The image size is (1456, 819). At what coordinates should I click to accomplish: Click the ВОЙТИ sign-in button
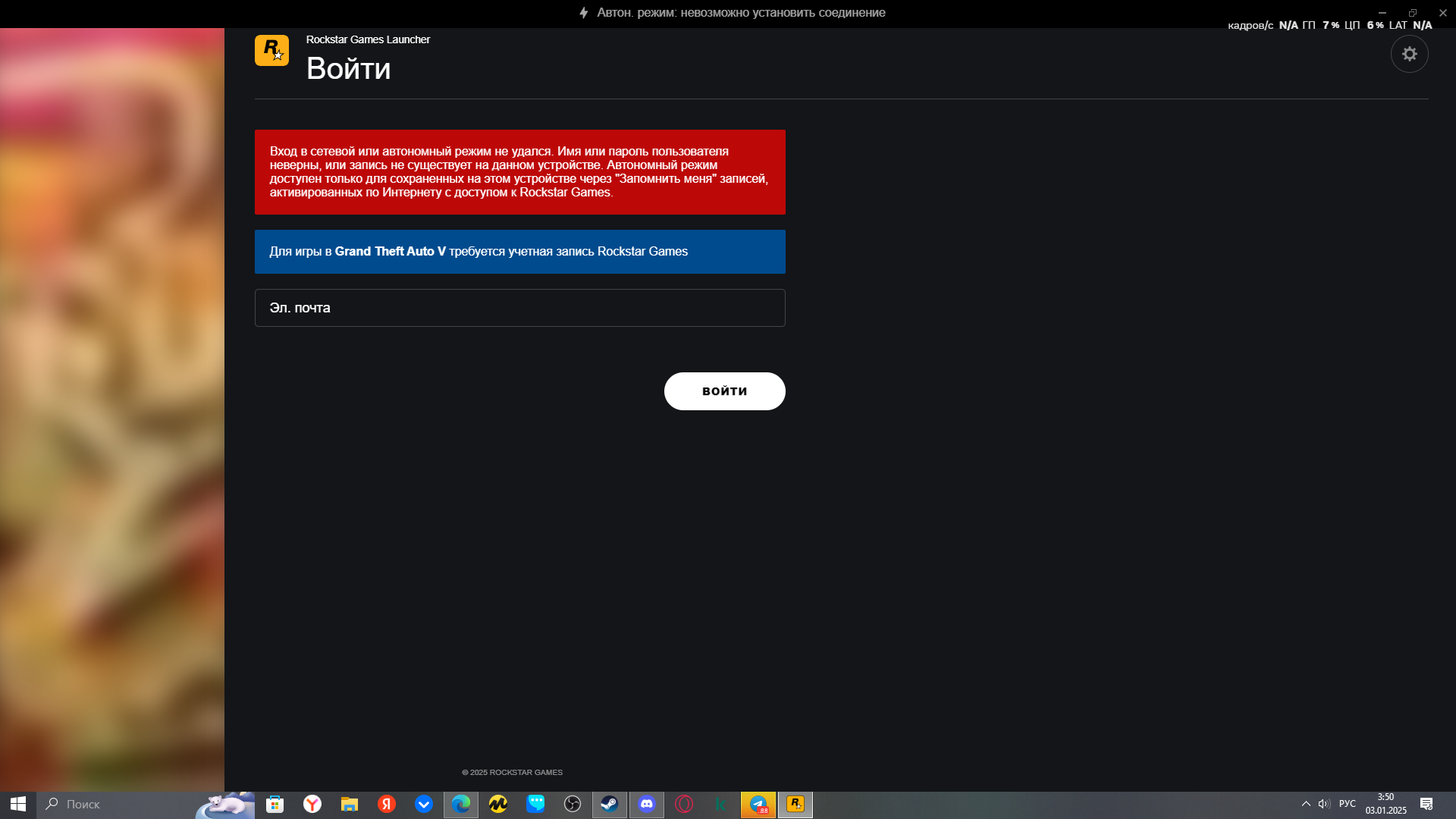pos(724,391)
